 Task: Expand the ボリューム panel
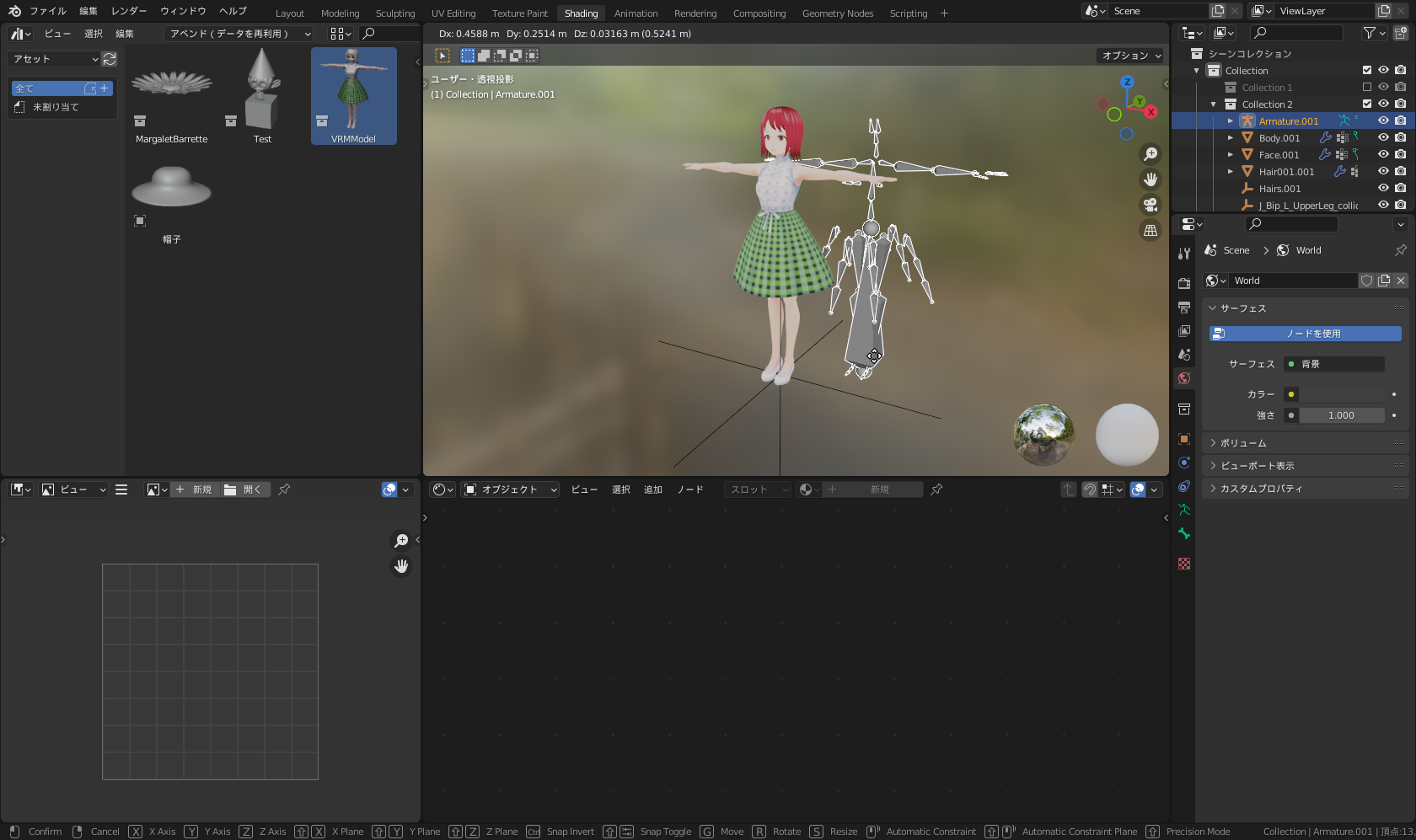(x=1243, y=443)
